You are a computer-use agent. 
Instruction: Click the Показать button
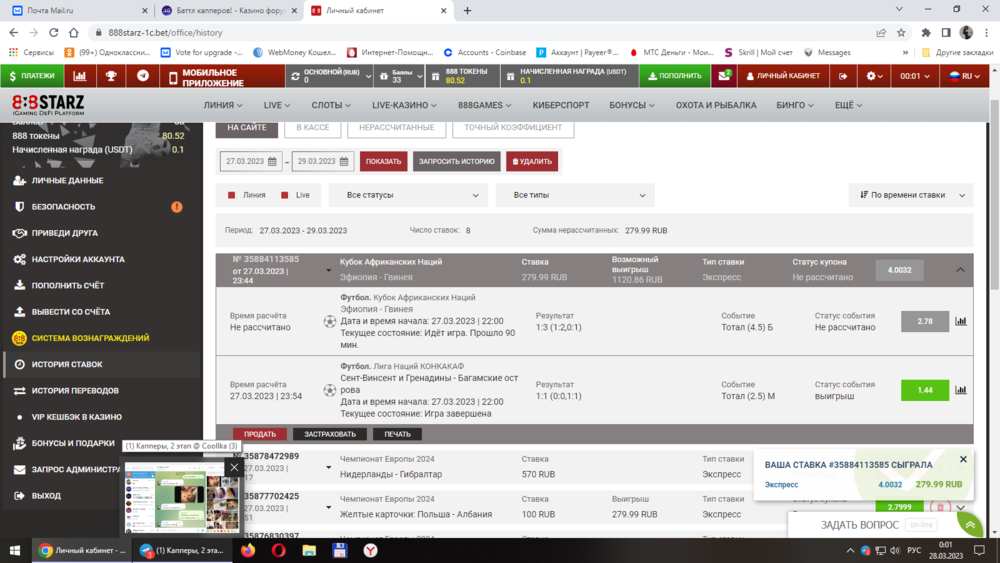[383, 162]
